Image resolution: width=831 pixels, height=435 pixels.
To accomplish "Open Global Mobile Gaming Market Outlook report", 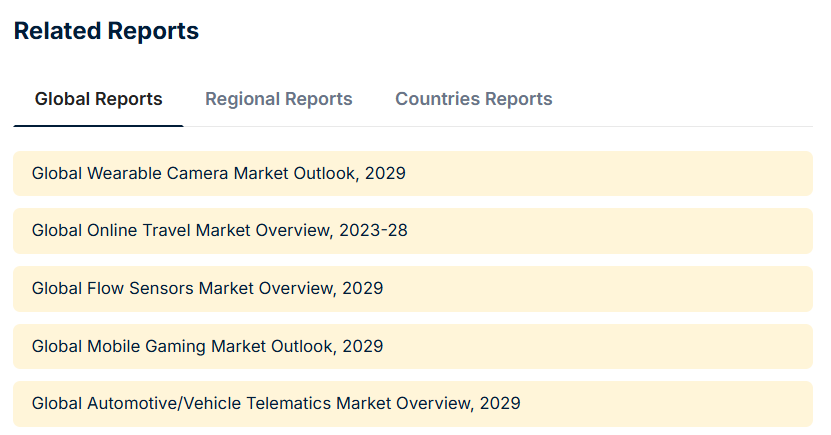I will click(207, 346).
